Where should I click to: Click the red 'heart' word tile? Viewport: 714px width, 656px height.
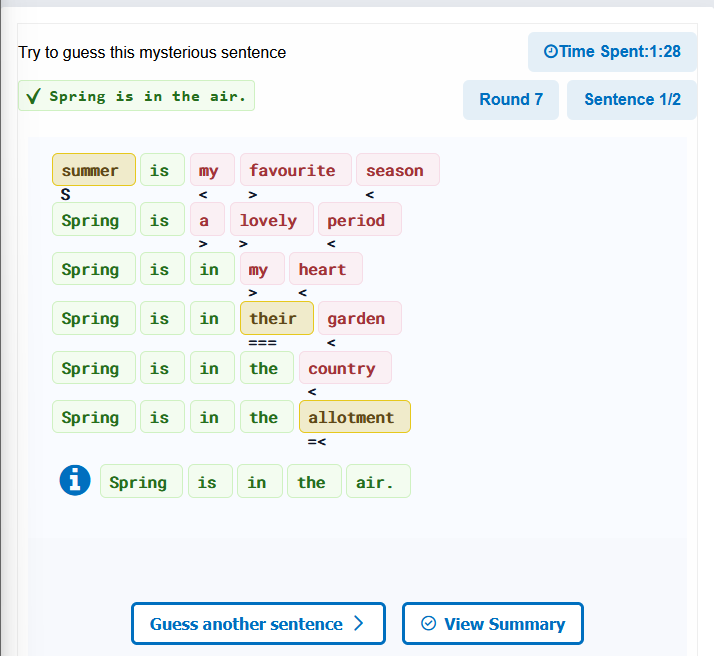[326, 269]
